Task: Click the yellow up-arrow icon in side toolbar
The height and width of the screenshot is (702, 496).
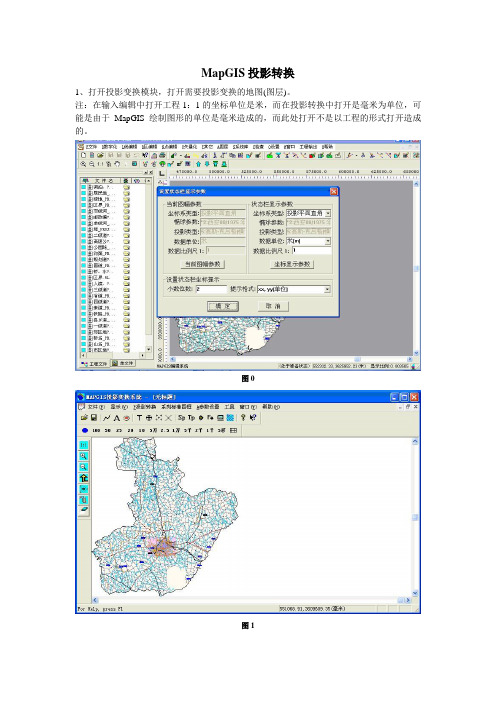Action: coord(84,478)
